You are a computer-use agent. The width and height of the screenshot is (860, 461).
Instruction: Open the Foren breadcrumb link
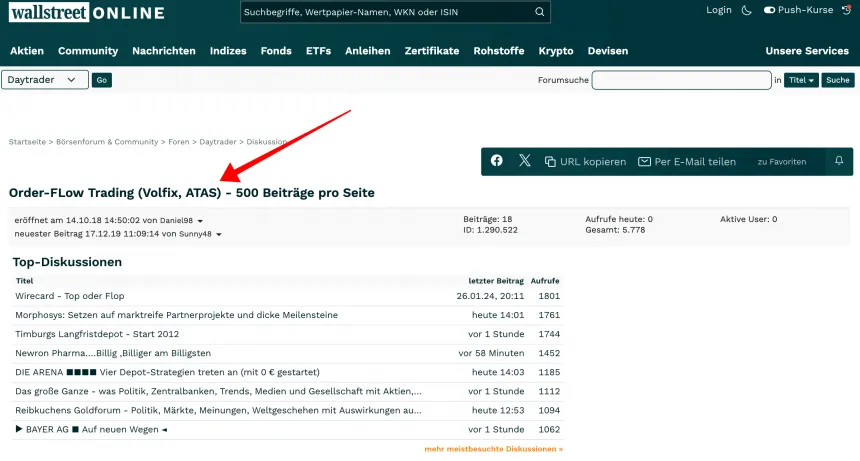(179, 142)
